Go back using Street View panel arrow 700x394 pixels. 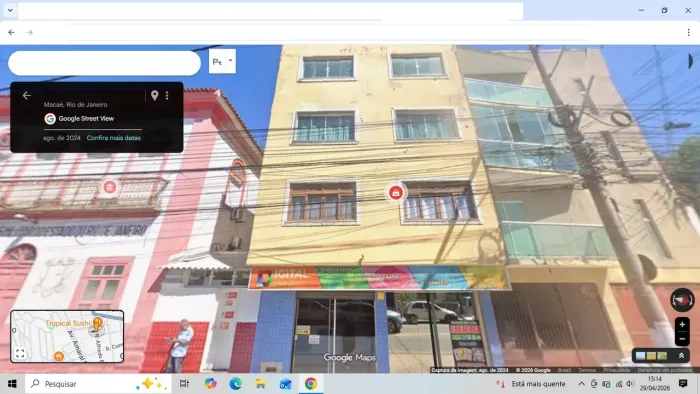pyautogui.click(x=27, y=95)
